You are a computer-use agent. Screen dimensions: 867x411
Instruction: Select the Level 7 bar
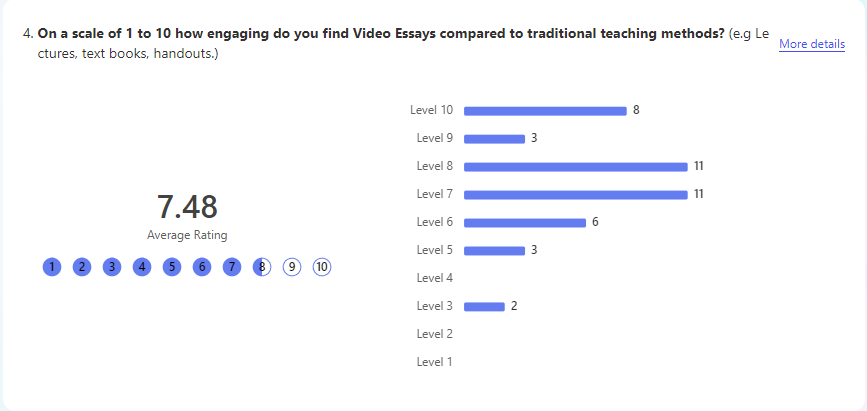click(576, 195)
